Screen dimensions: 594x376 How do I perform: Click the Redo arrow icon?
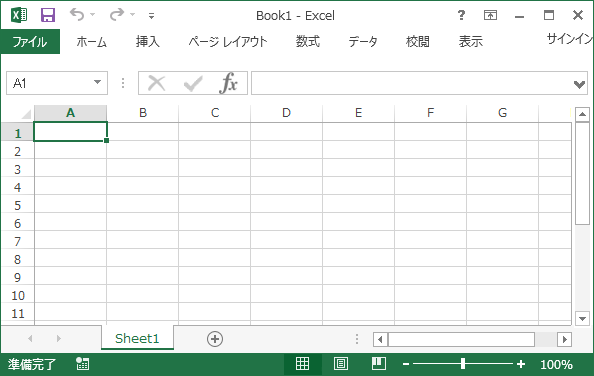tap(117, 15)
